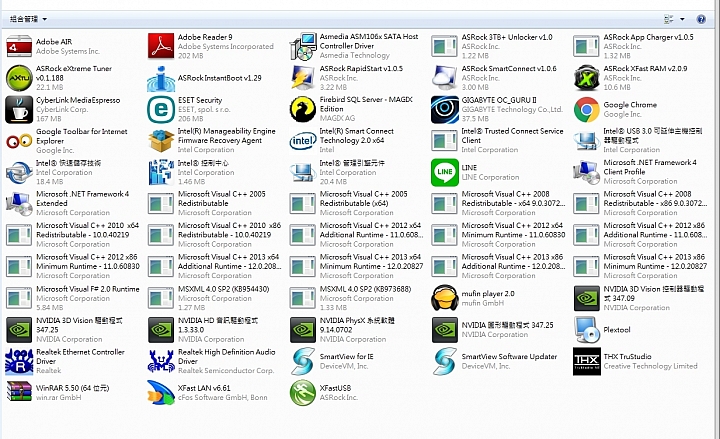The height and width of the screenshot is (439, 720).
Task: Select the SmartView for IE icon
Action: click(303, 361)
